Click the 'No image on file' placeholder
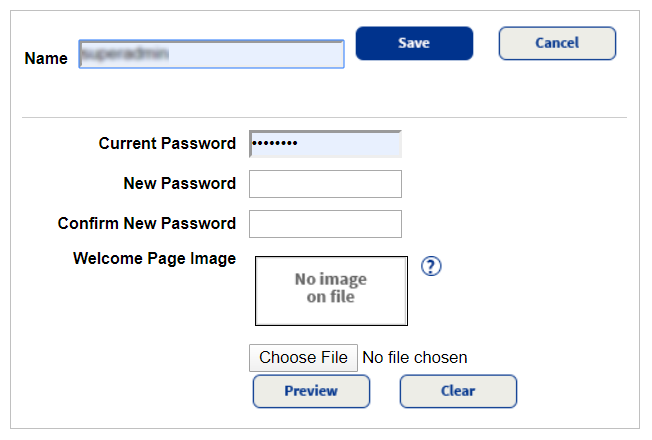The width and height of the screenshot is (652, 440). click(331, 290)
